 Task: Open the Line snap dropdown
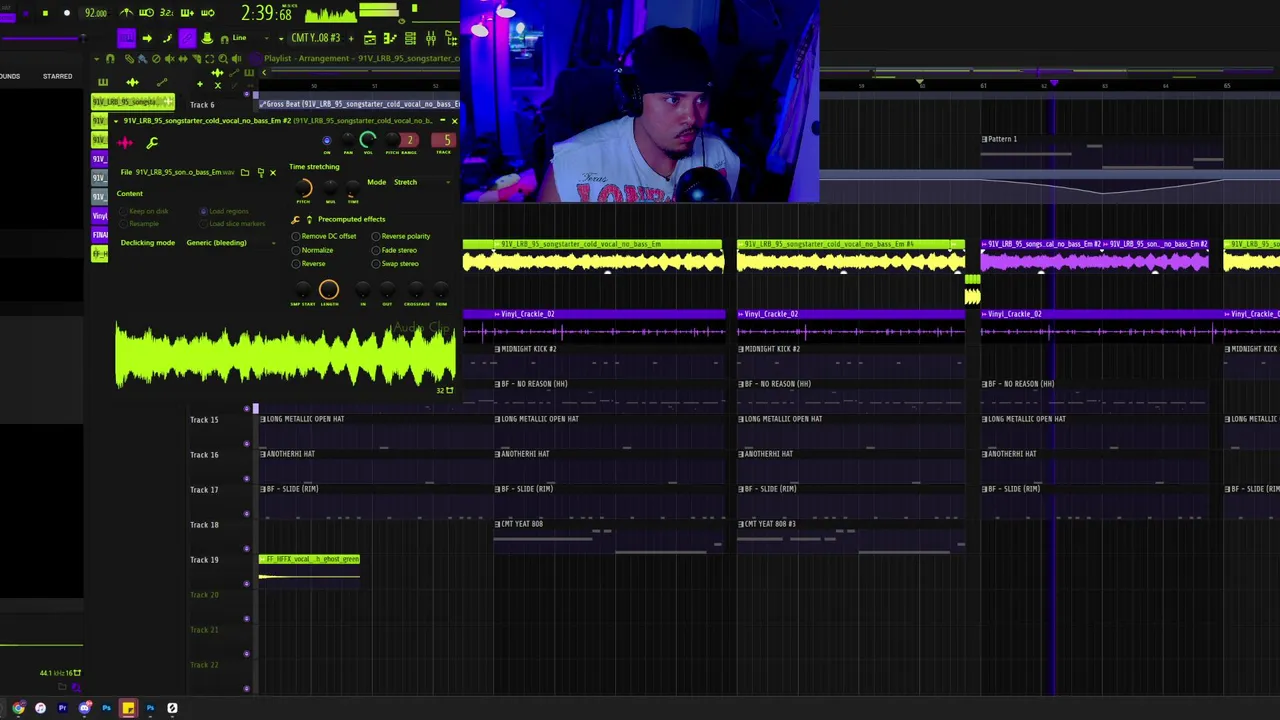(x=247, y=38)
